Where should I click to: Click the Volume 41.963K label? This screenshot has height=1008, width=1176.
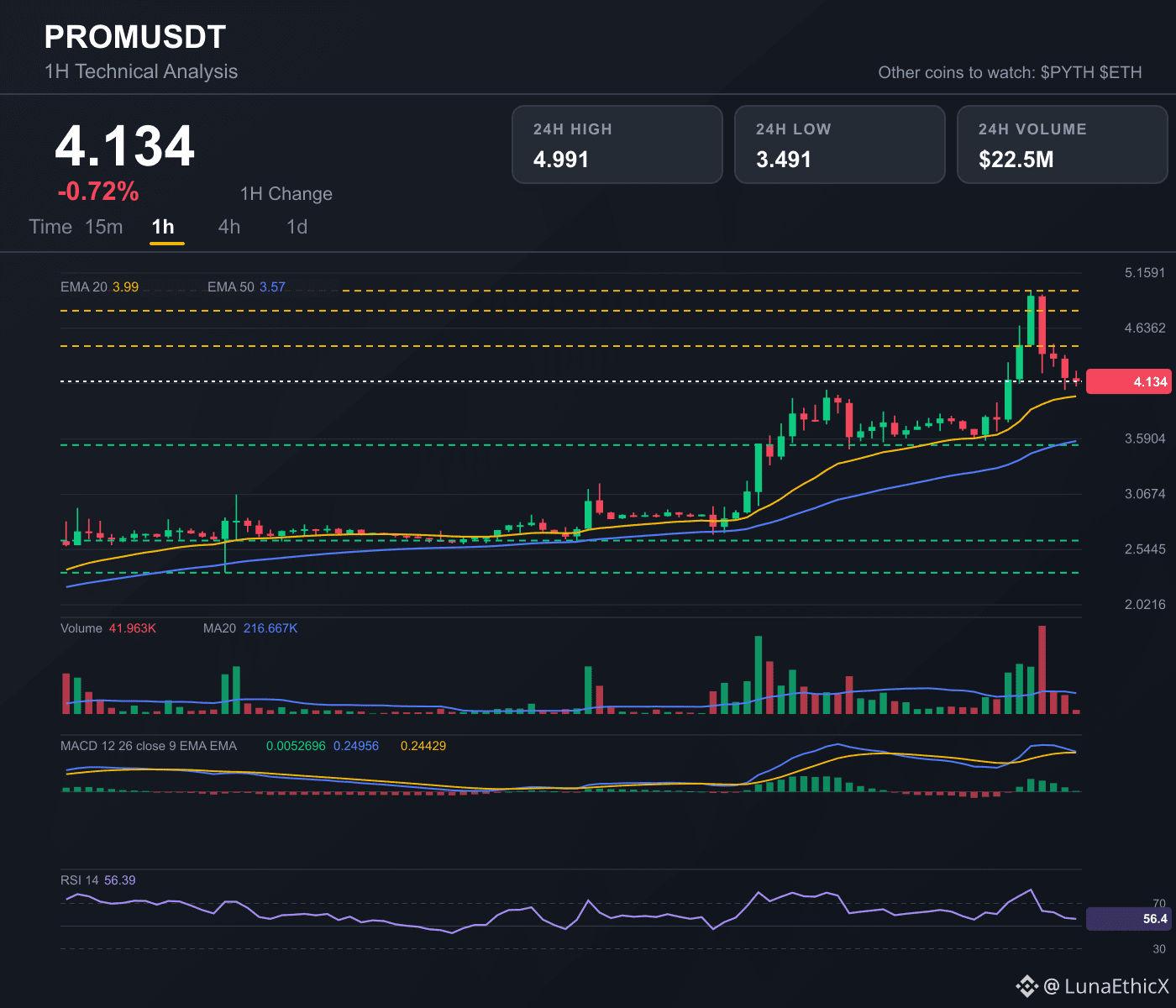[x=108, y=628]
